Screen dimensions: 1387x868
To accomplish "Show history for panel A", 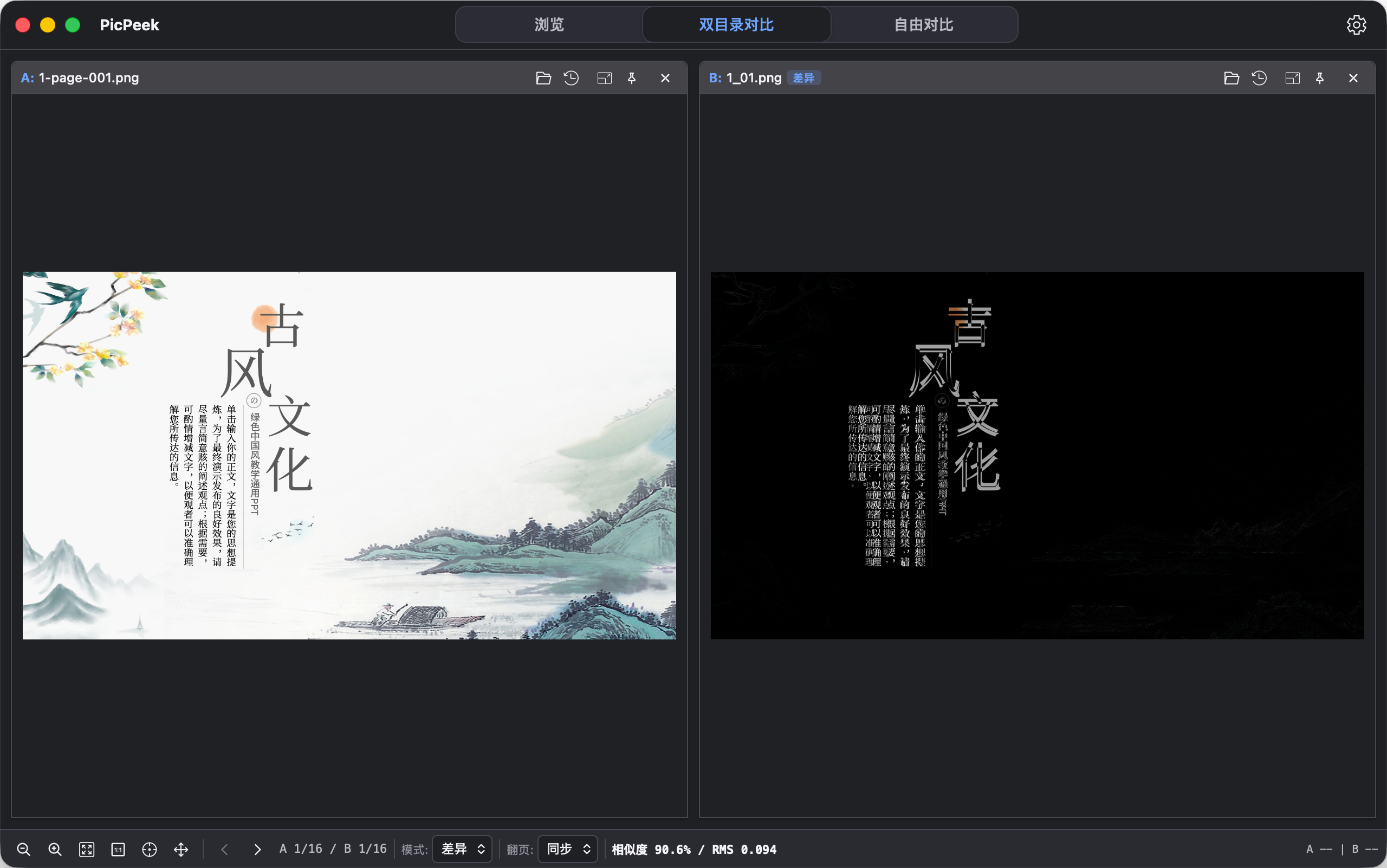I will [571, 78].
